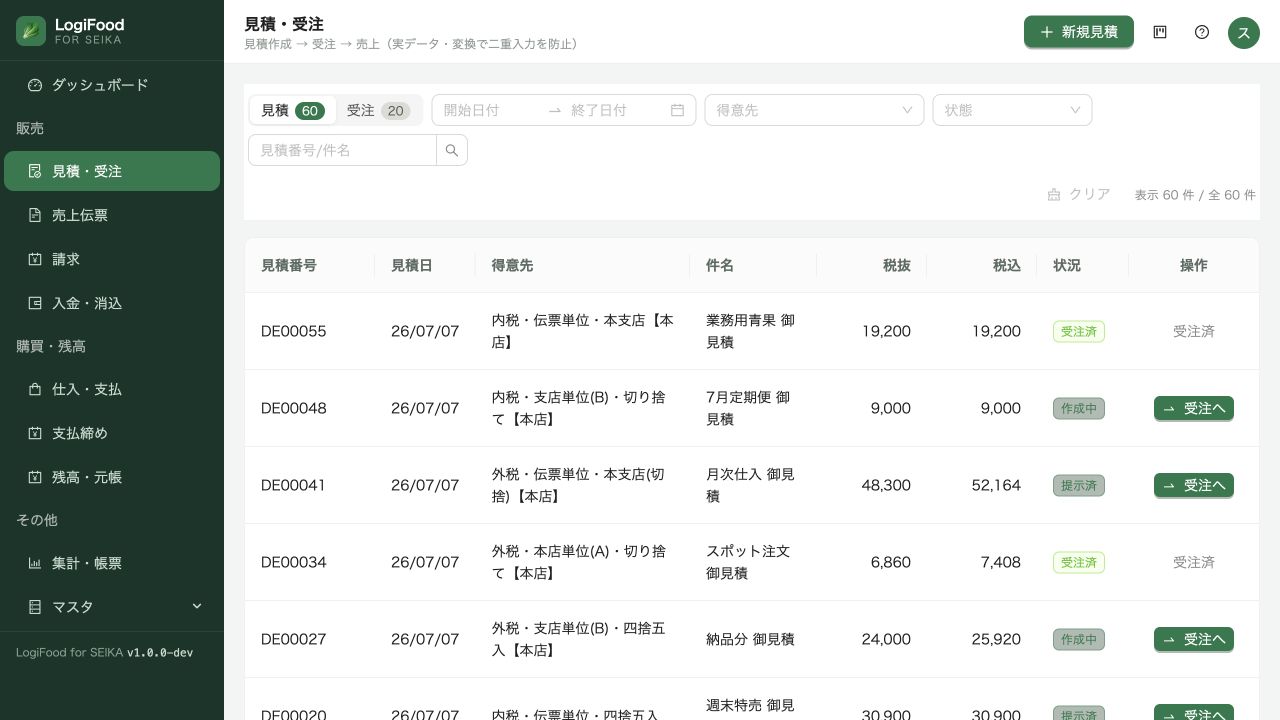This screenshot has width=1280, height=720.
Task: Open the ス user avatar menu
Action: pos(1244,32)
